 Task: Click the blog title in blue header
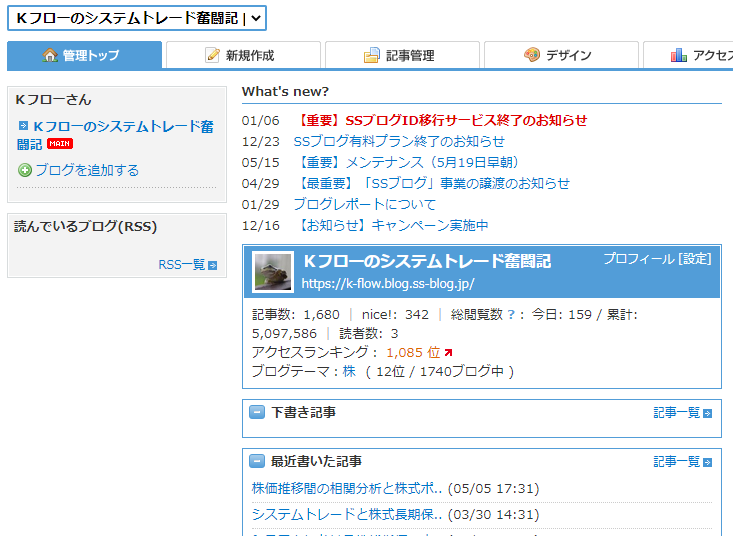tap(427, 261)
